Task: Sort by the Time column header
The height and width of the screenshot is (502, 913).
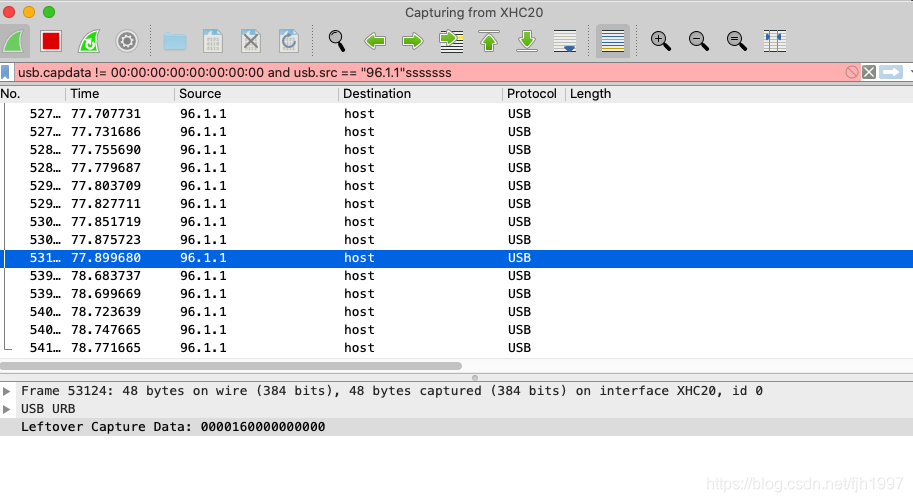Action: point(119,94)
